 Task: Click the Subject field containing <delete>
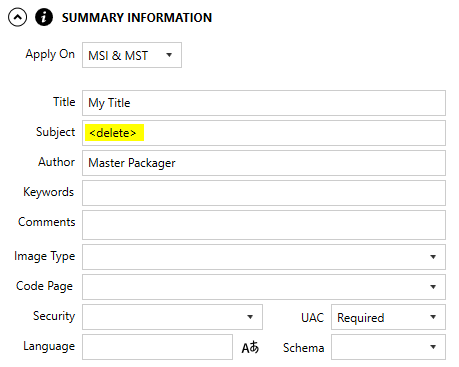click(x=264, y=133)
